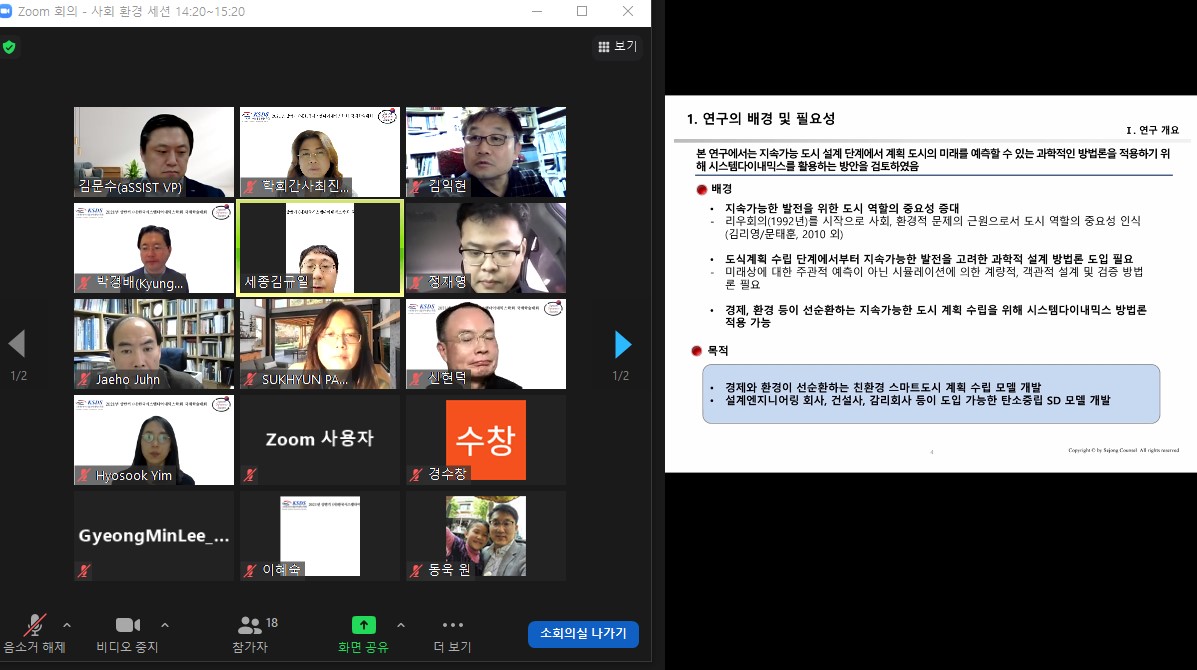
Task: Open audio options chevron next to mute button
Action: pyautogui.click(x=66, y=625)
